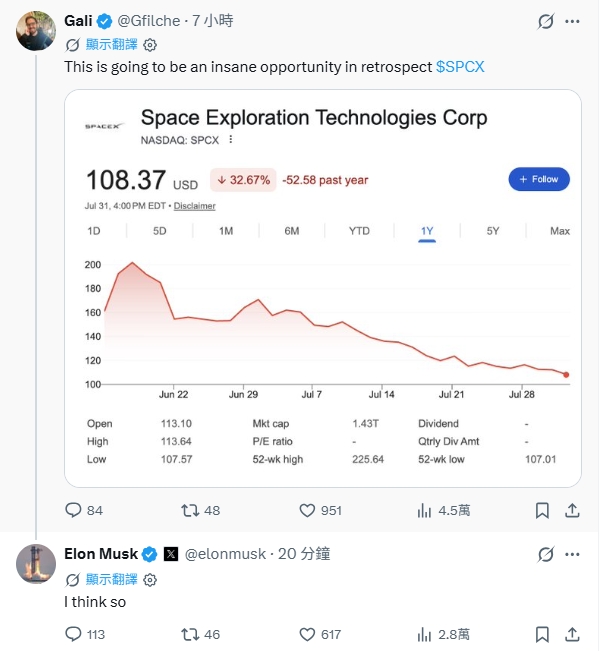Bookmark Elon Musk's reply
The image size is (601, 651).
tap(542, 634)
